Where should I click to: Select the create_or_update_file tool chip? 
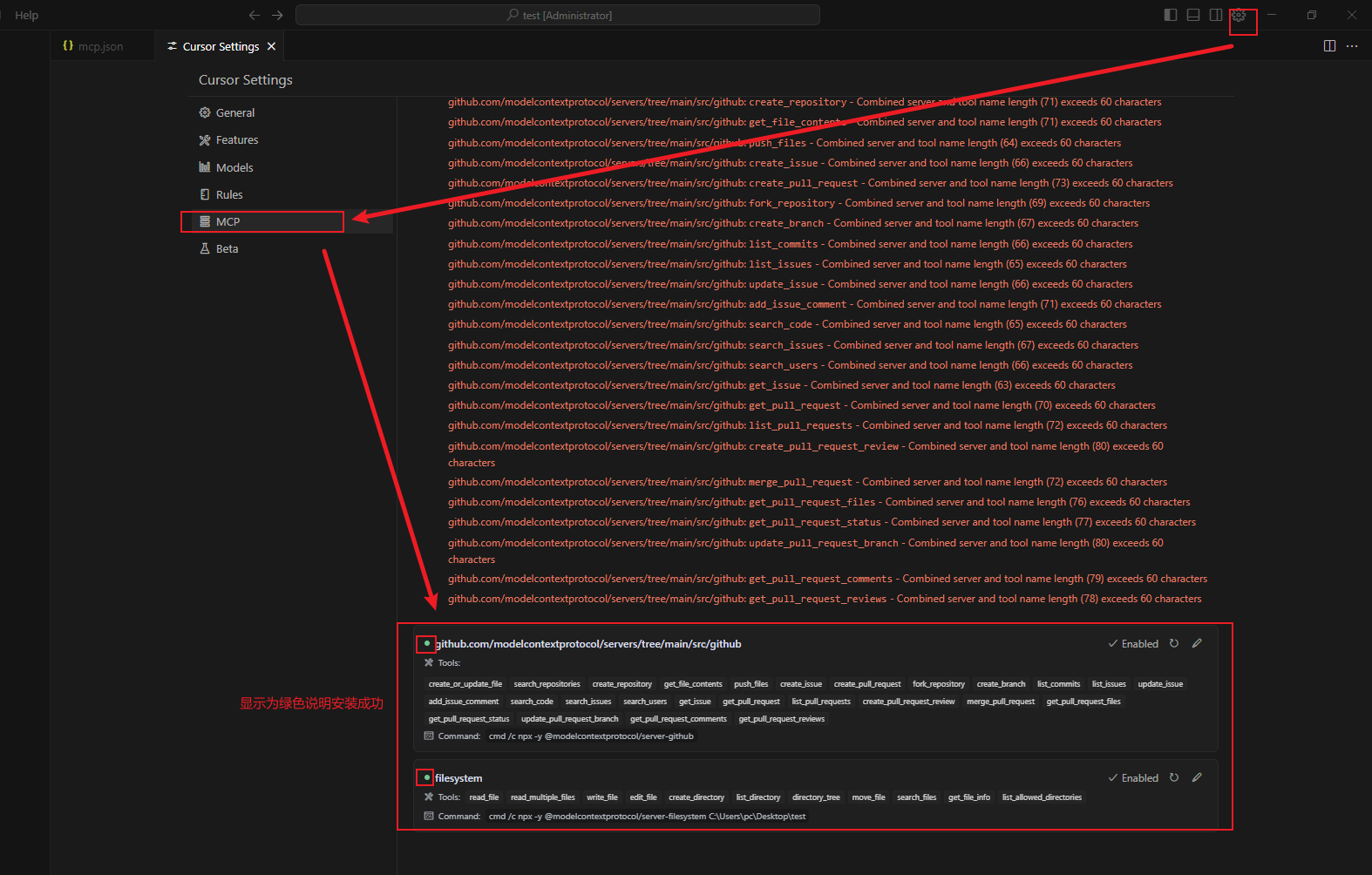pyautogui.click(x=465, y=684)
